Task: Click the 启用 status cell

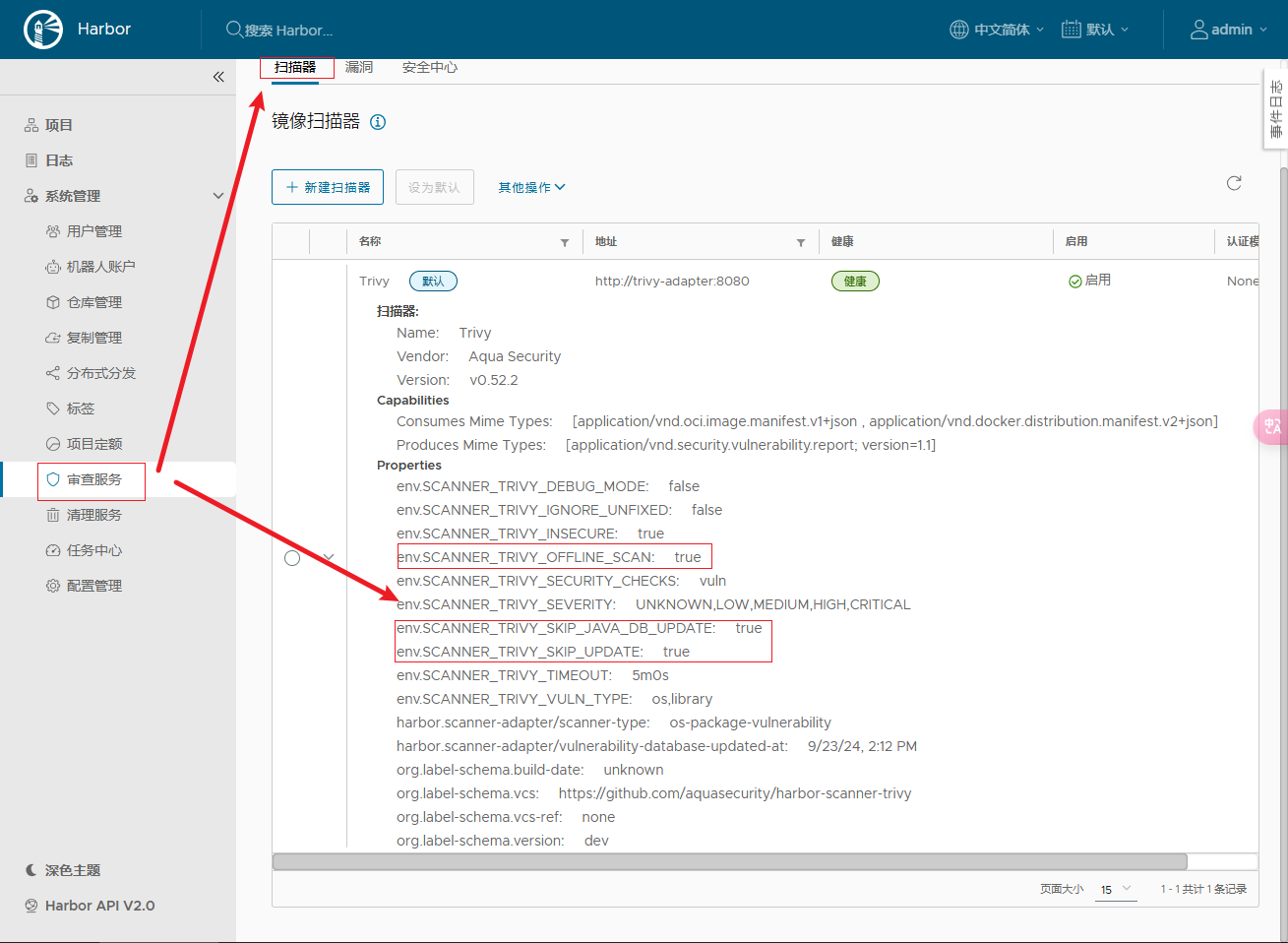Action: coord(1089,281)
